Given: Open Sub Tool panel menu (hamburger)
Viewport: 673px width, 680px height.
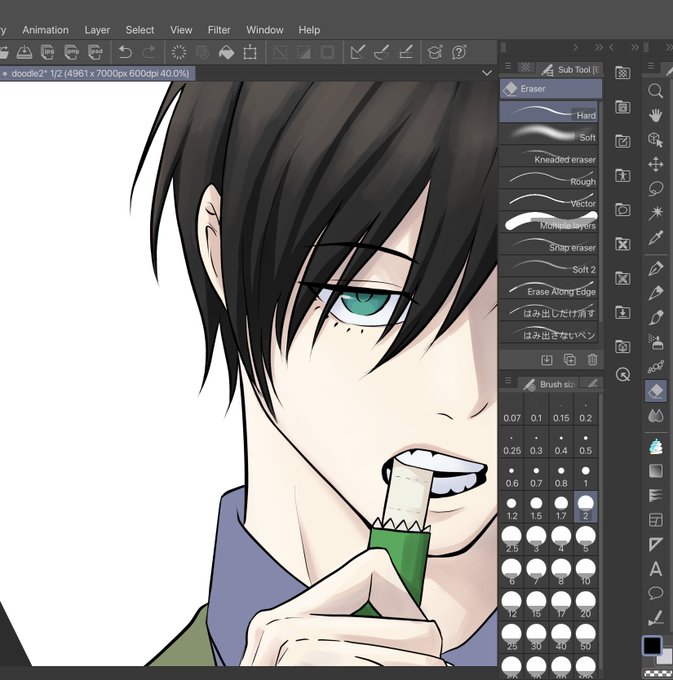Looking at the screenshot, I should pyautogui.click(x=508, y=66).
